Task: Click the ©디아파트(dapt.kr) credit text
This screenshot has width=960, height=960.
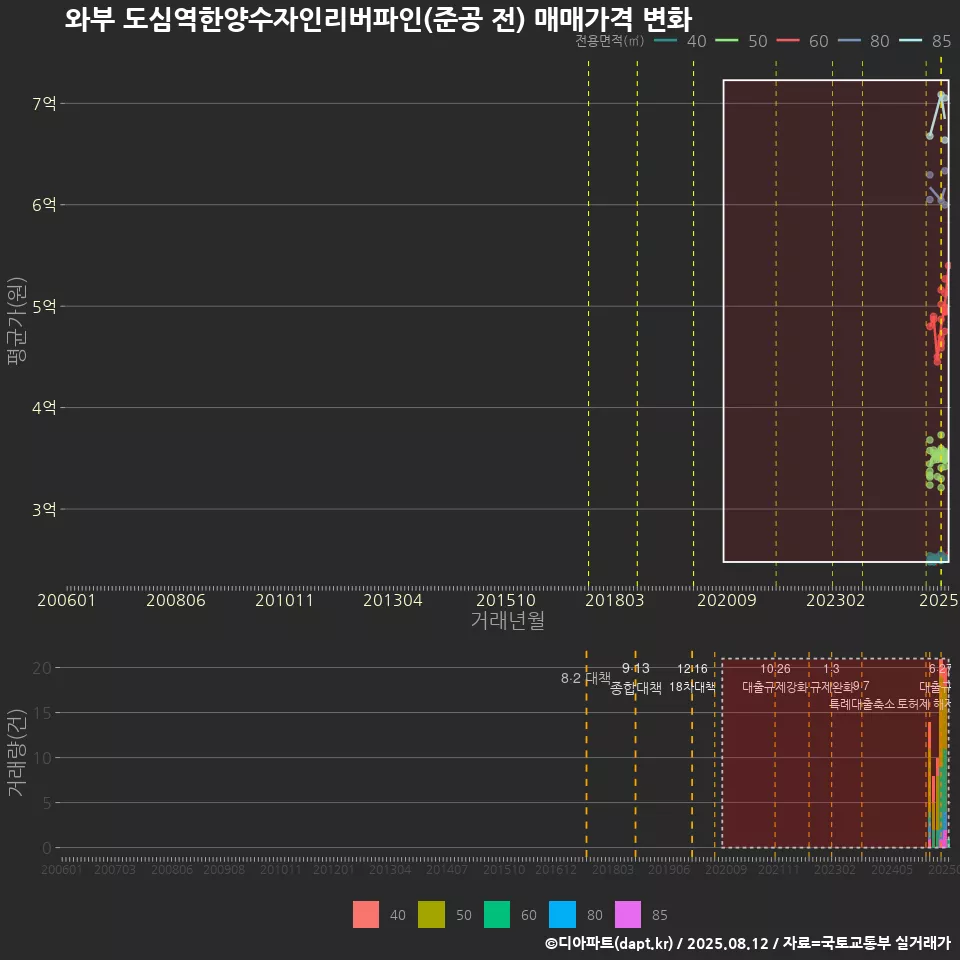Action: tap(609, 943)
